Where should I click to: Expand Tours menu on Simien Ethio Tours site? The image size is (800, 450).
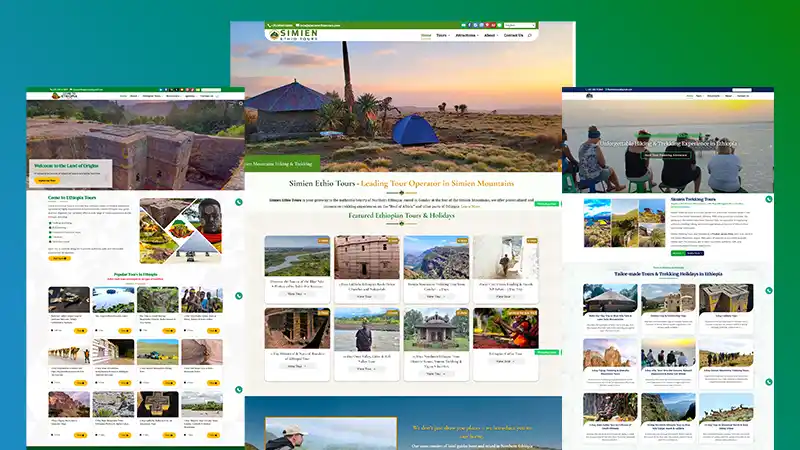point(443,35)
